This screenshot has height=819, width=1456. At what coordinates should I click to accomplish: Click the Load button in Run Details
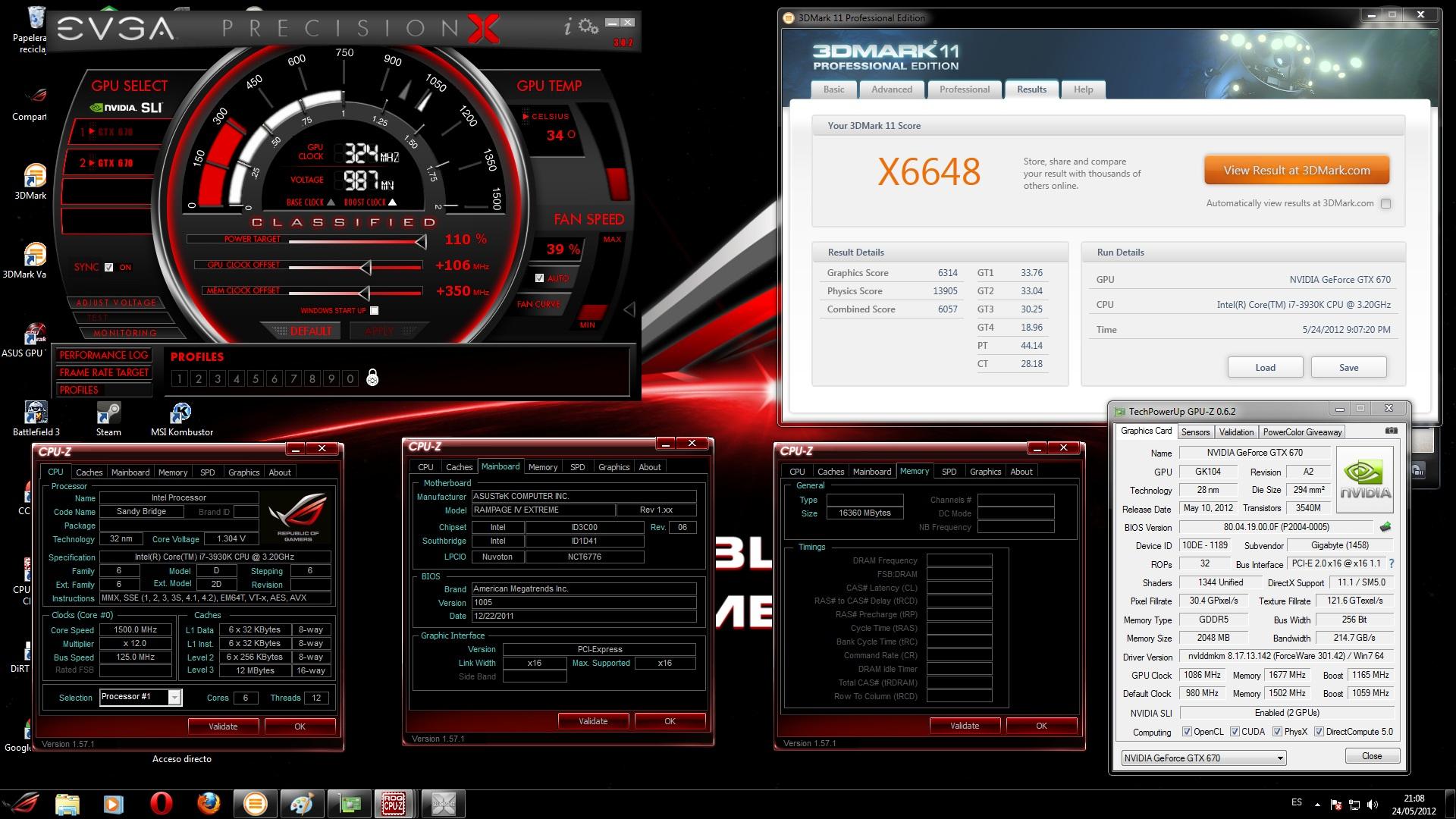1265,367
